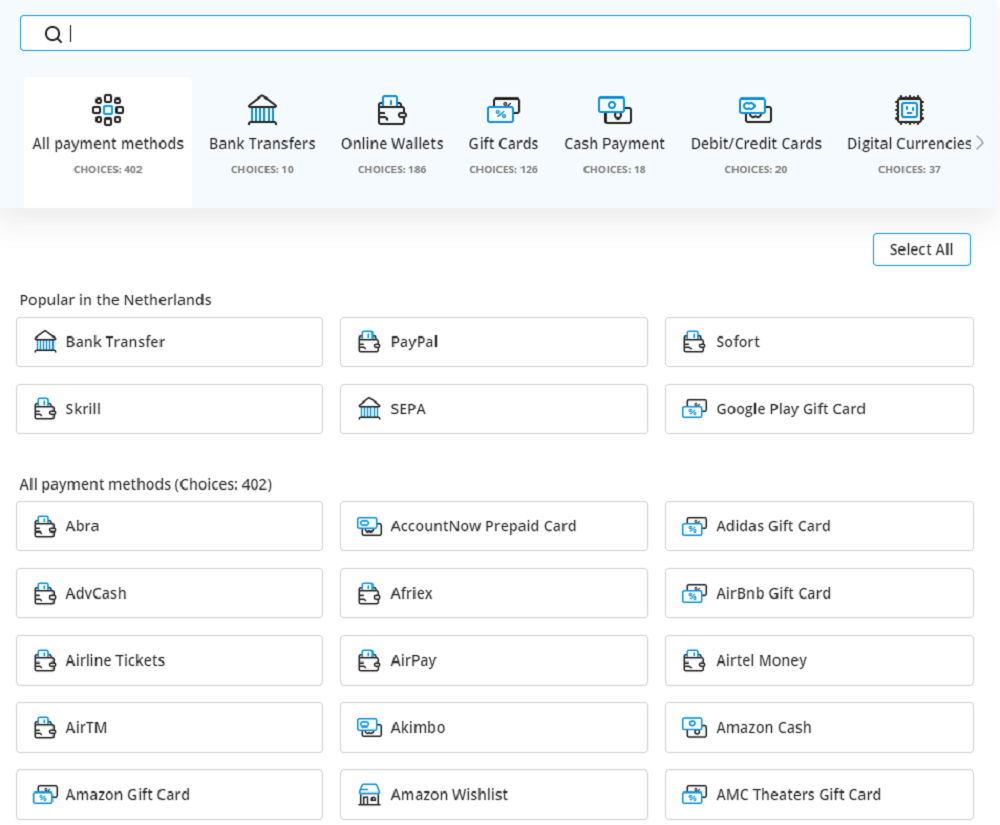
Task: Pick Airtel Money option
Action: point(819,661)
